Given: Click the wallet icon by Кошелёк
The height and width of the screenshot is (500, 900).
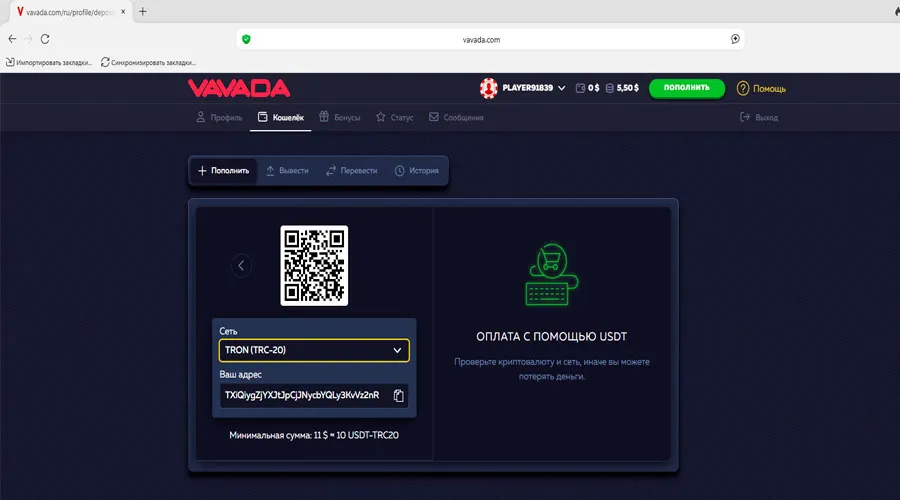Looking at the screenshot, I should pyautogui.click(x=262, y=117).
